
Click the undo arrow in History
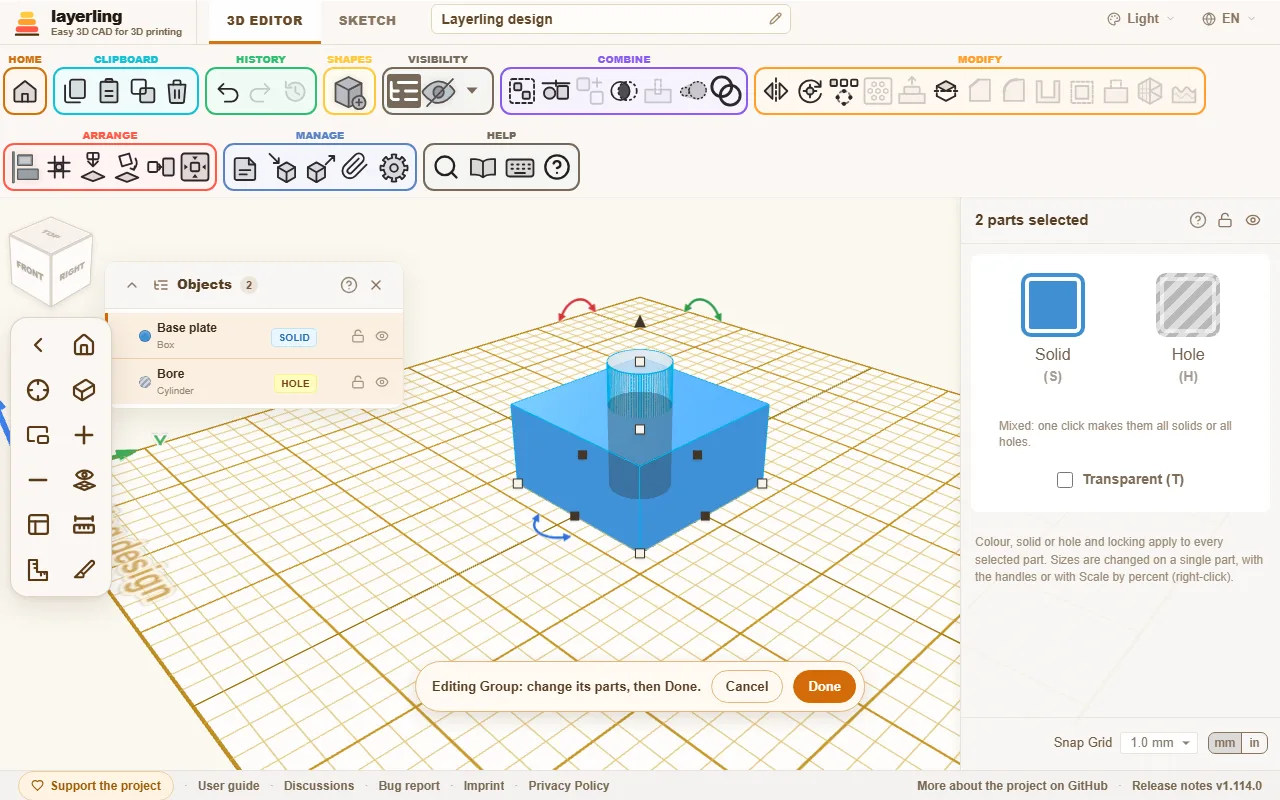[228, 92]
